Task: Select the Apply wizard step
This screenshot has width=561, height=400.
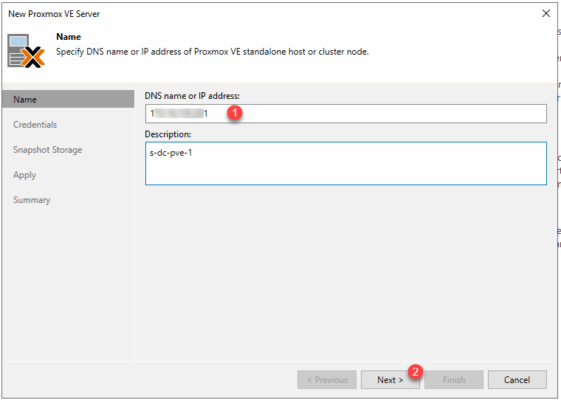Action: point(25,175)
